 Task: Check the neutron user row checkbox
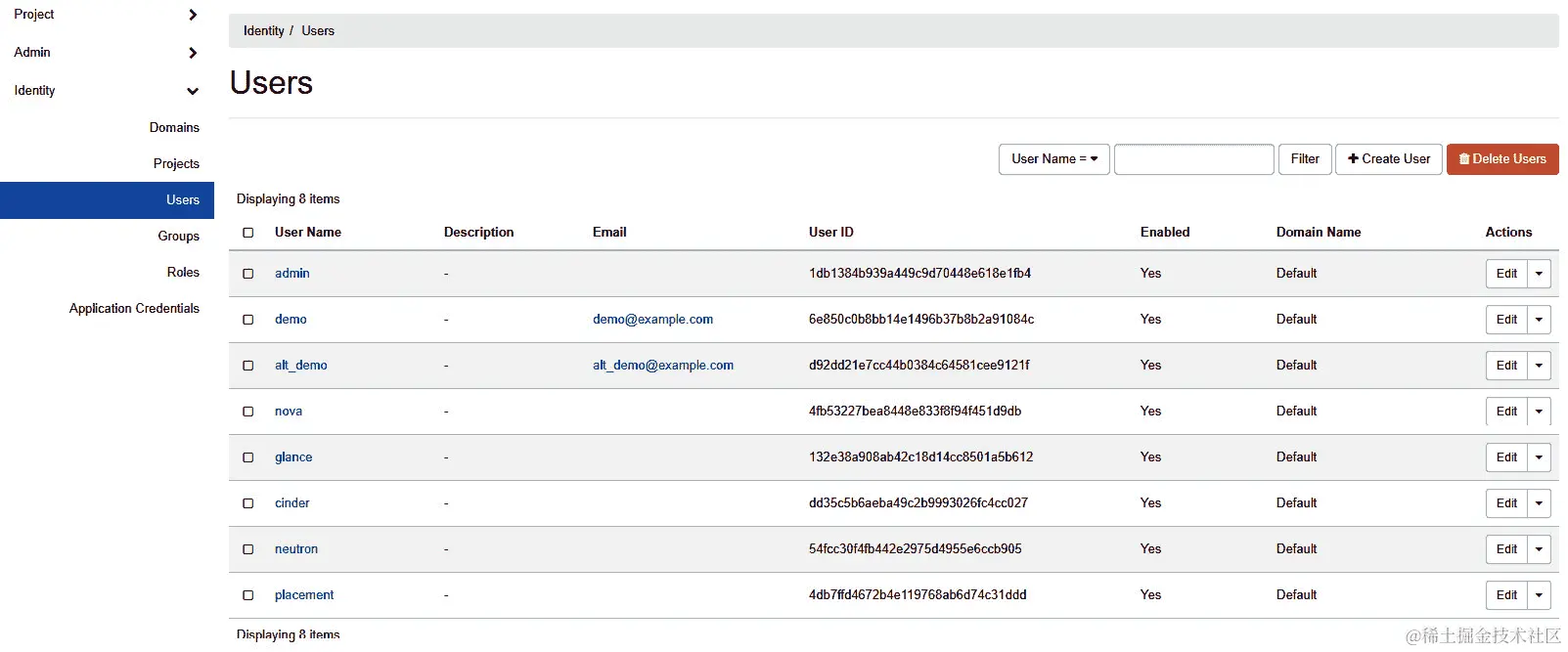click(x=248, y=549)
